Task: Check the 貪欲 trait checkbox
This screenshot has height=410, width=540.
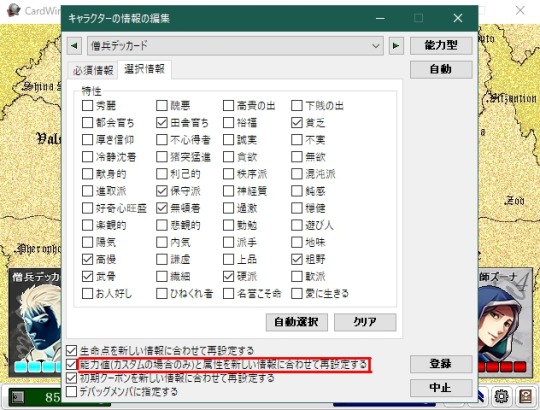Action: [228, 157]
